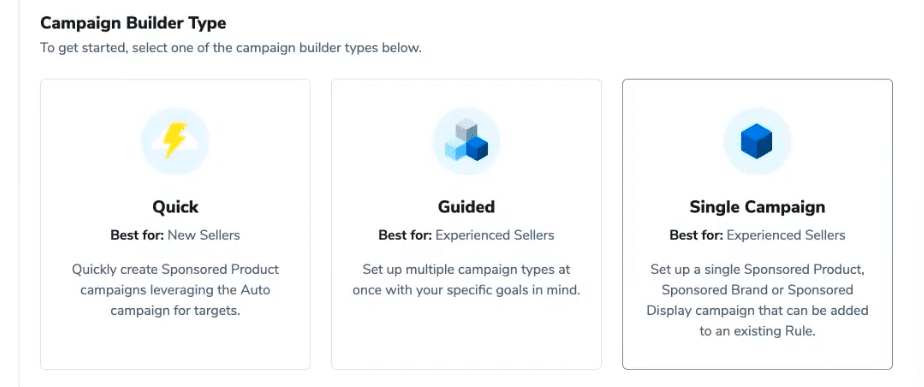Image resolution: width=924 pixels, height=387 pixels.
Task: Select the Guided campaign builder card
Action: pyautogui.click(x=466, y=224)
